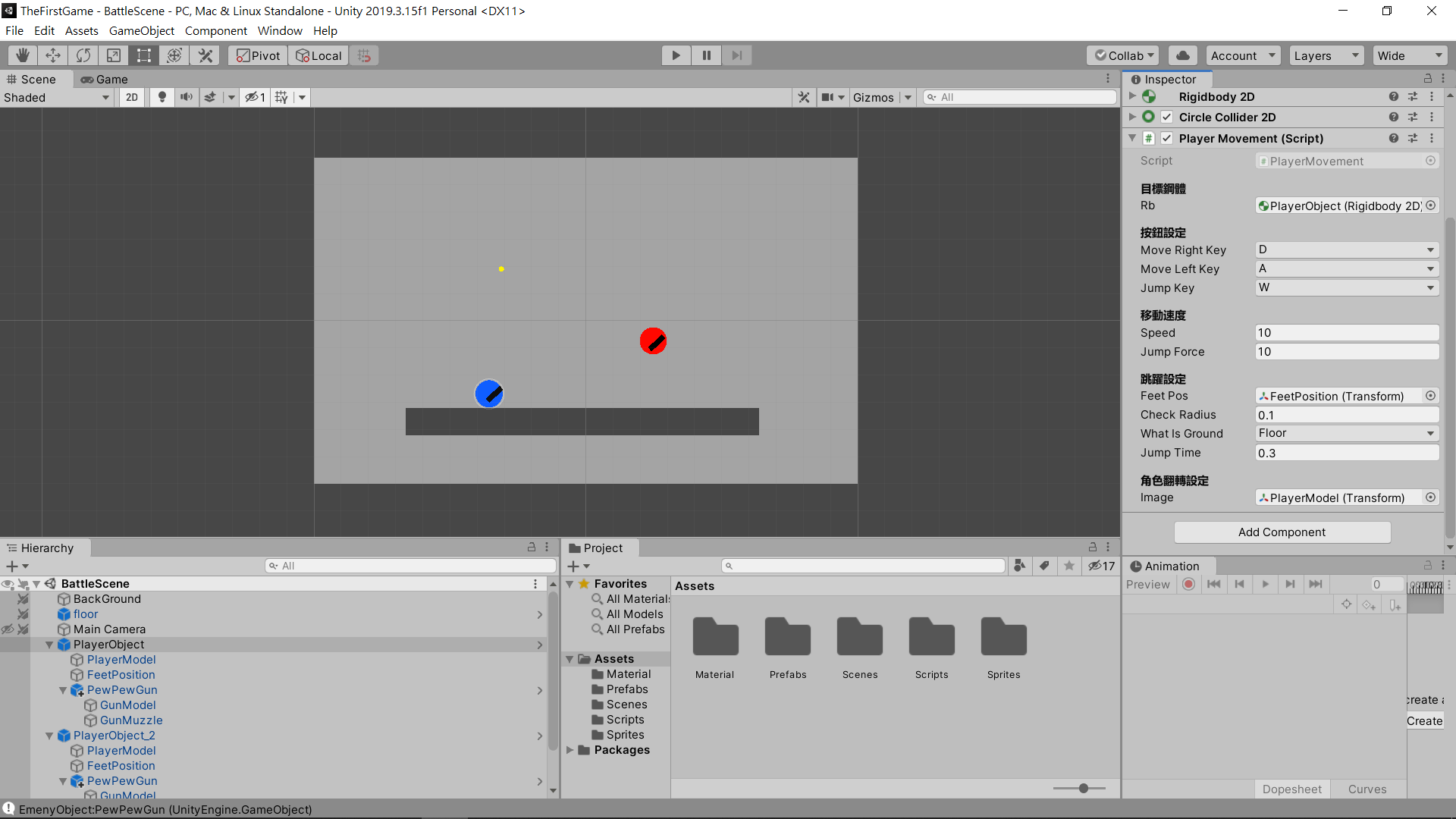Open scene component tools icon

click(804, 97)
